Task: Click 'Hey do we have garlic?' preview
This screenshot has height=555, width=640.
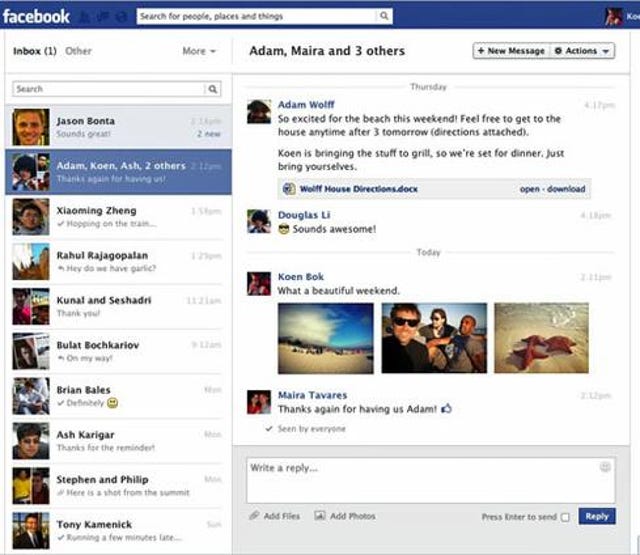Action: click(111, 268)
